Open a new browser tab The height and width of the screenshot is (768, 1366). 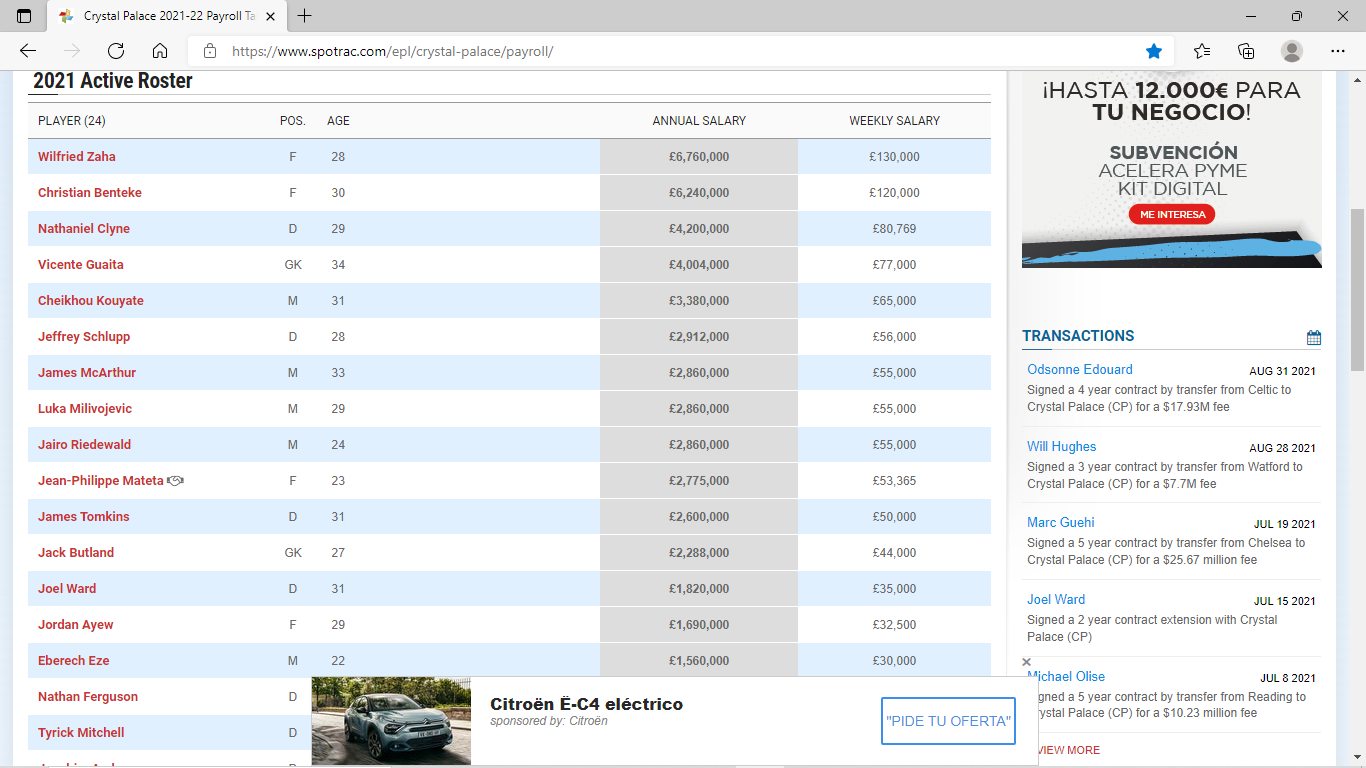[x=305, y=16]
